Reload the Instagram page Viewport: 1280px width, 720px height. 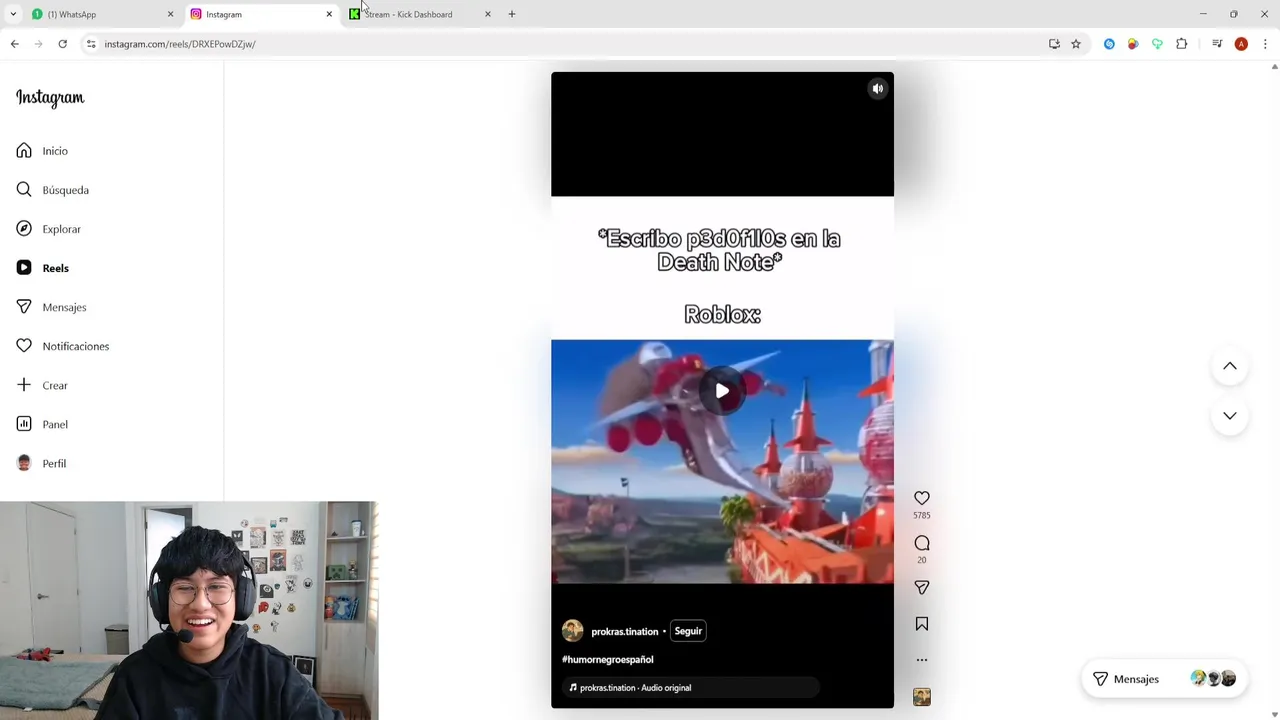(x=62, y=44)
